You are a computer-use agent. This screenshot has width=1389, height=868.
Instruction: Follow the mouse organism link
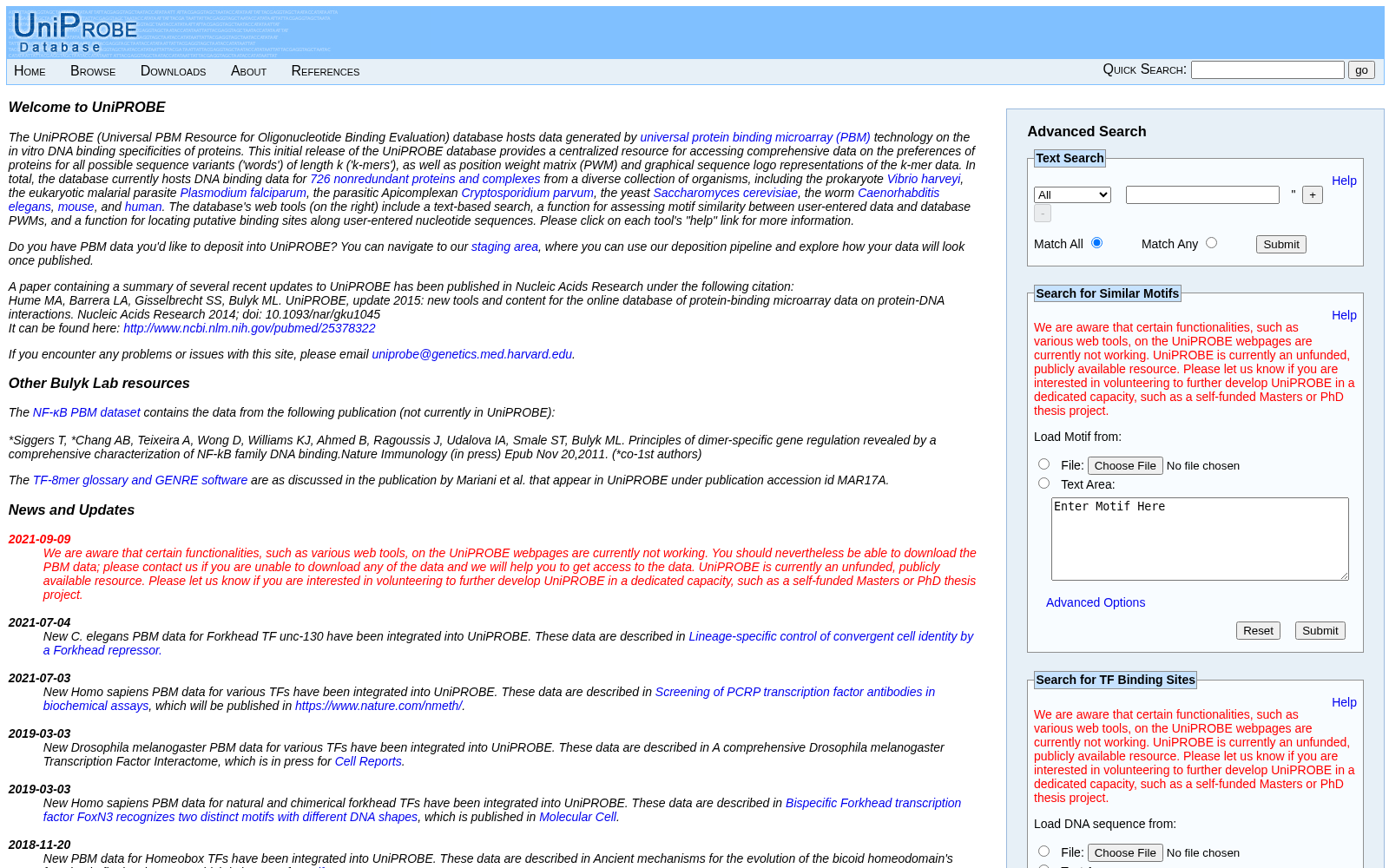(x=76, y=207)
